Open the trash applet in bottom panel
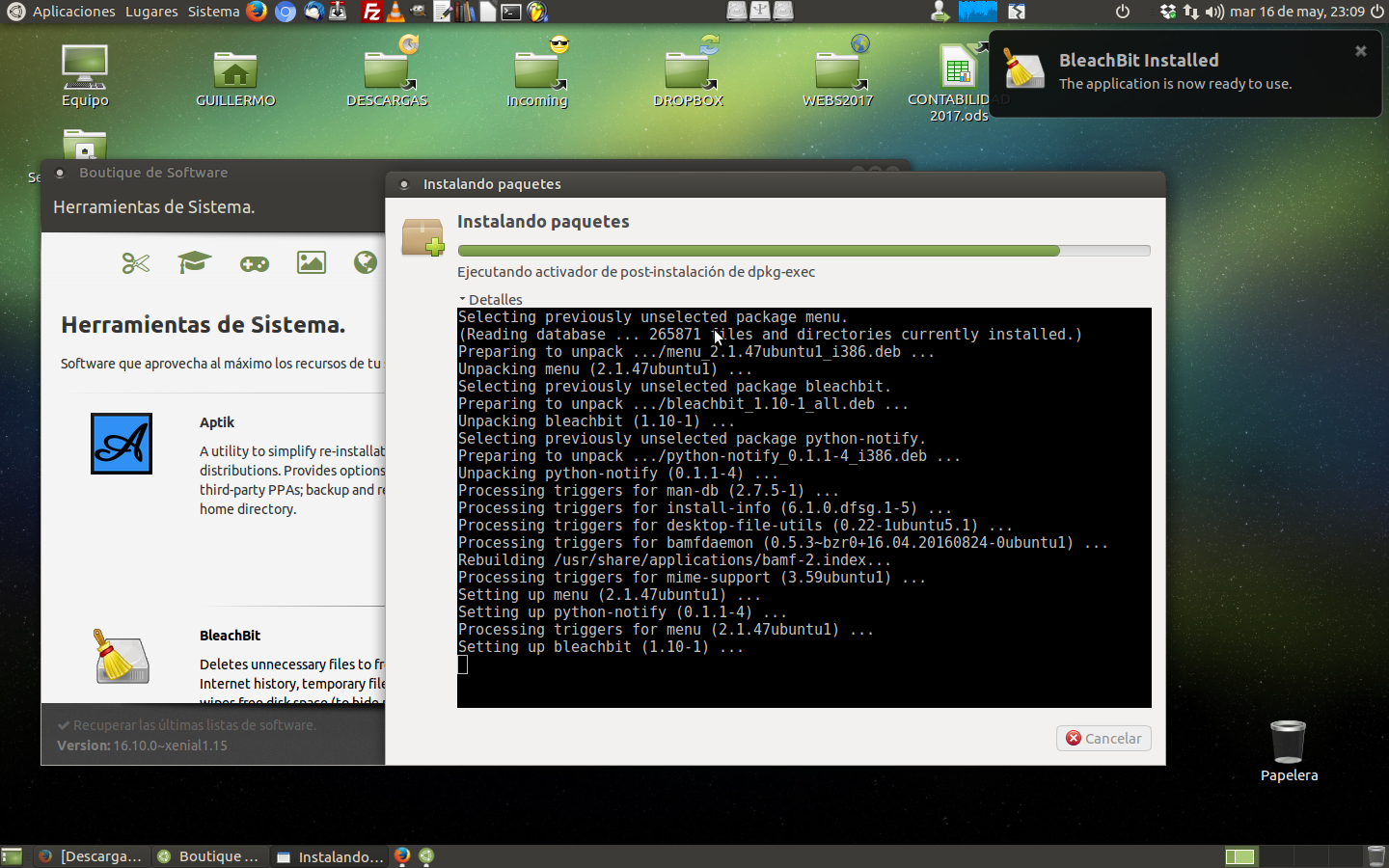Viewport: 1389px width, 868px height. tap(1376, 856)
